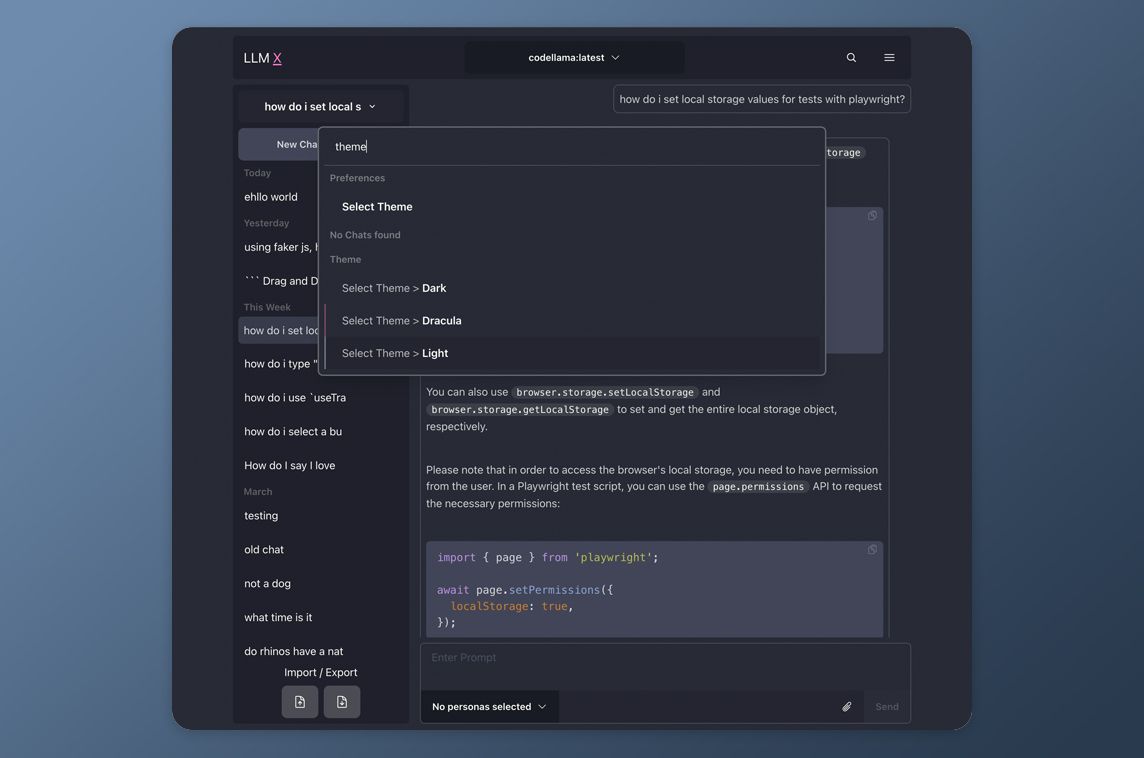Copy the setPermissions code block via copy icon
Image resolution: width=1144 pixels, height=758 pixels.
872,550
